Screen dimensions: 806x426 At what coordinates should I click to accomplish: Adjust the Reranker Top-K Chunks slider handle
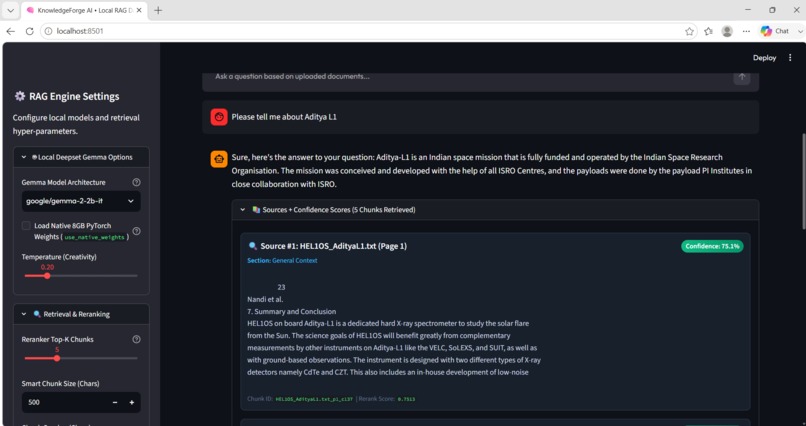click(x=57, y=358)
